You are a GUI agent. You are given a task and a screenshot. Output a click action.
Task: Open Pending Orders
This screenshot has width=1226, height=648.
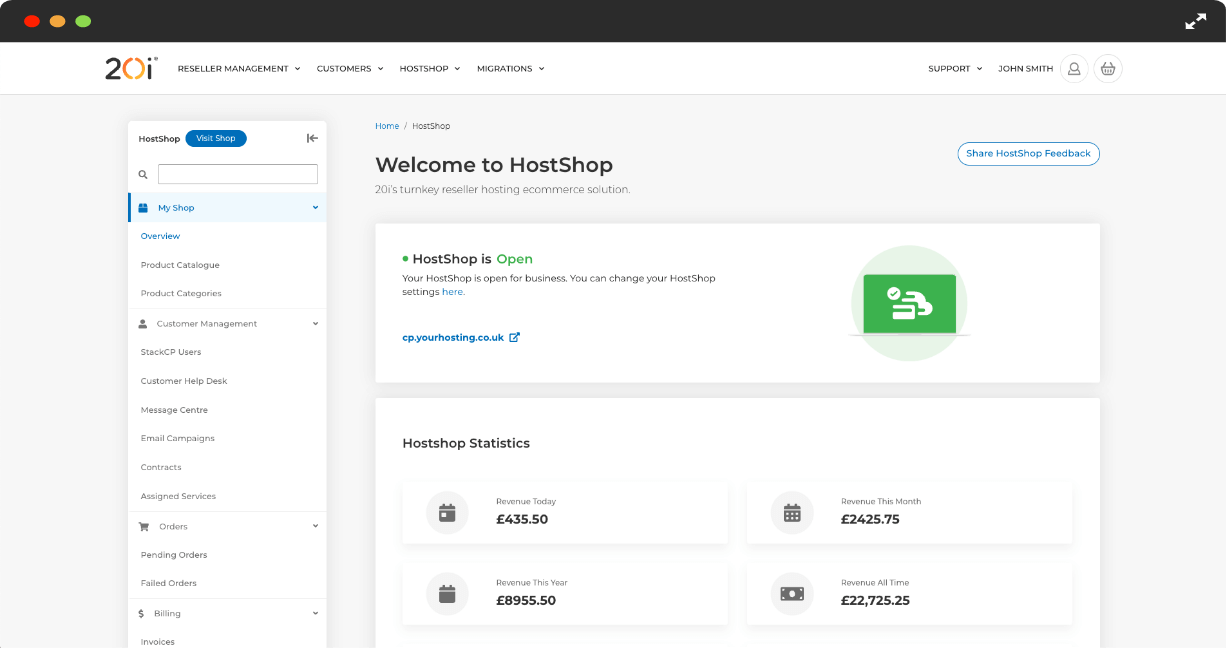coord(174,555)
